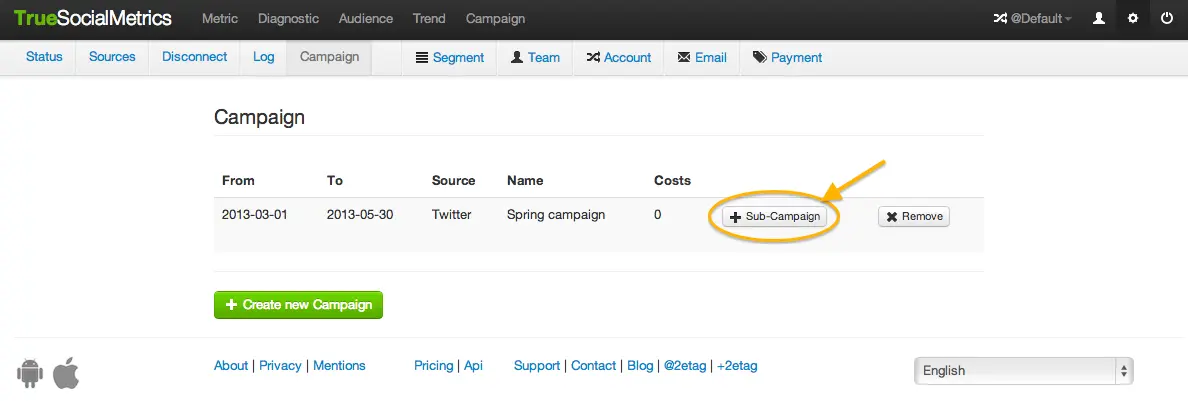The width and height of the screenshot is (1188, 401).
Task: Open the Diagnostic menu
Action: coord(288,19)
